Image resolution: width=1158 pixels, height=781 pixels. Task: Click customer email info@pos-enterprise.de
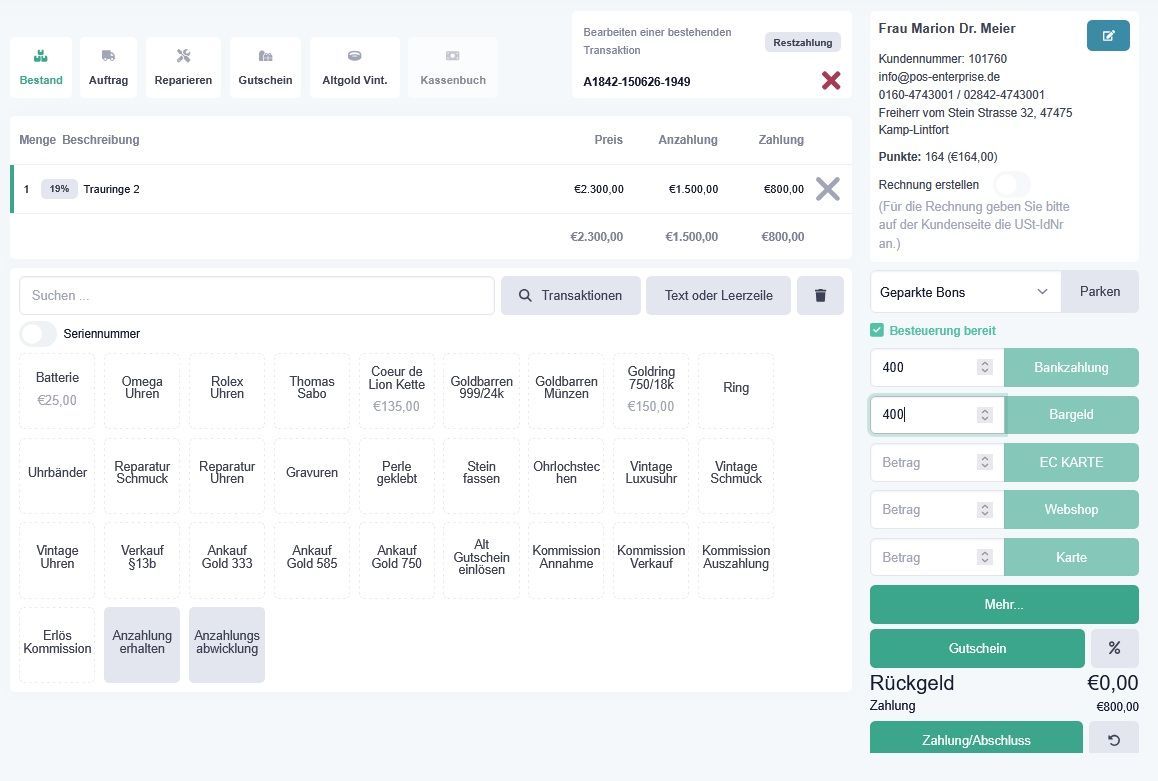coord(939,77)
